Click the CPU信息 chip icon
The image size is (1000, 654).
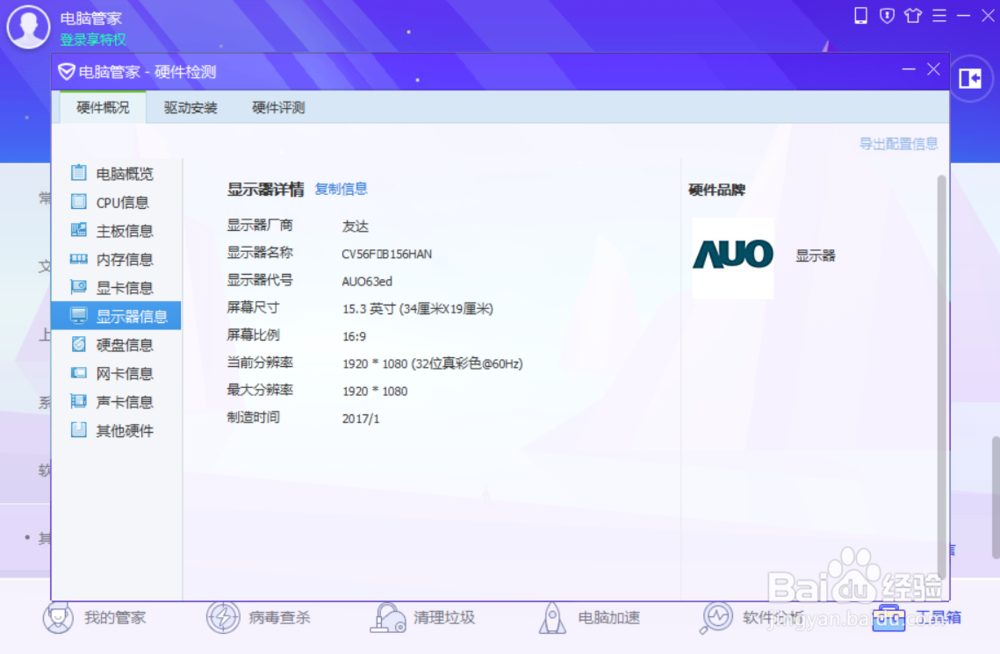coord(78,202)
